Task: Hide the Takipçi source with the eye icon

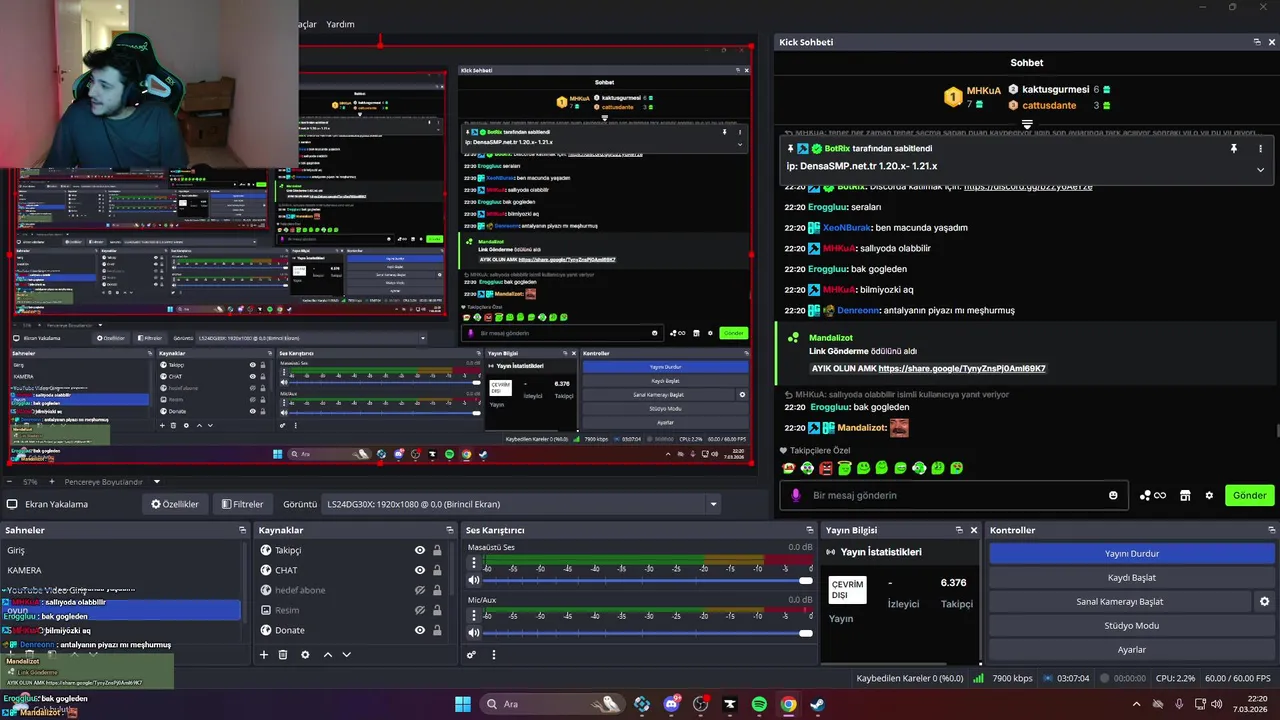Action: coord(420,550)
